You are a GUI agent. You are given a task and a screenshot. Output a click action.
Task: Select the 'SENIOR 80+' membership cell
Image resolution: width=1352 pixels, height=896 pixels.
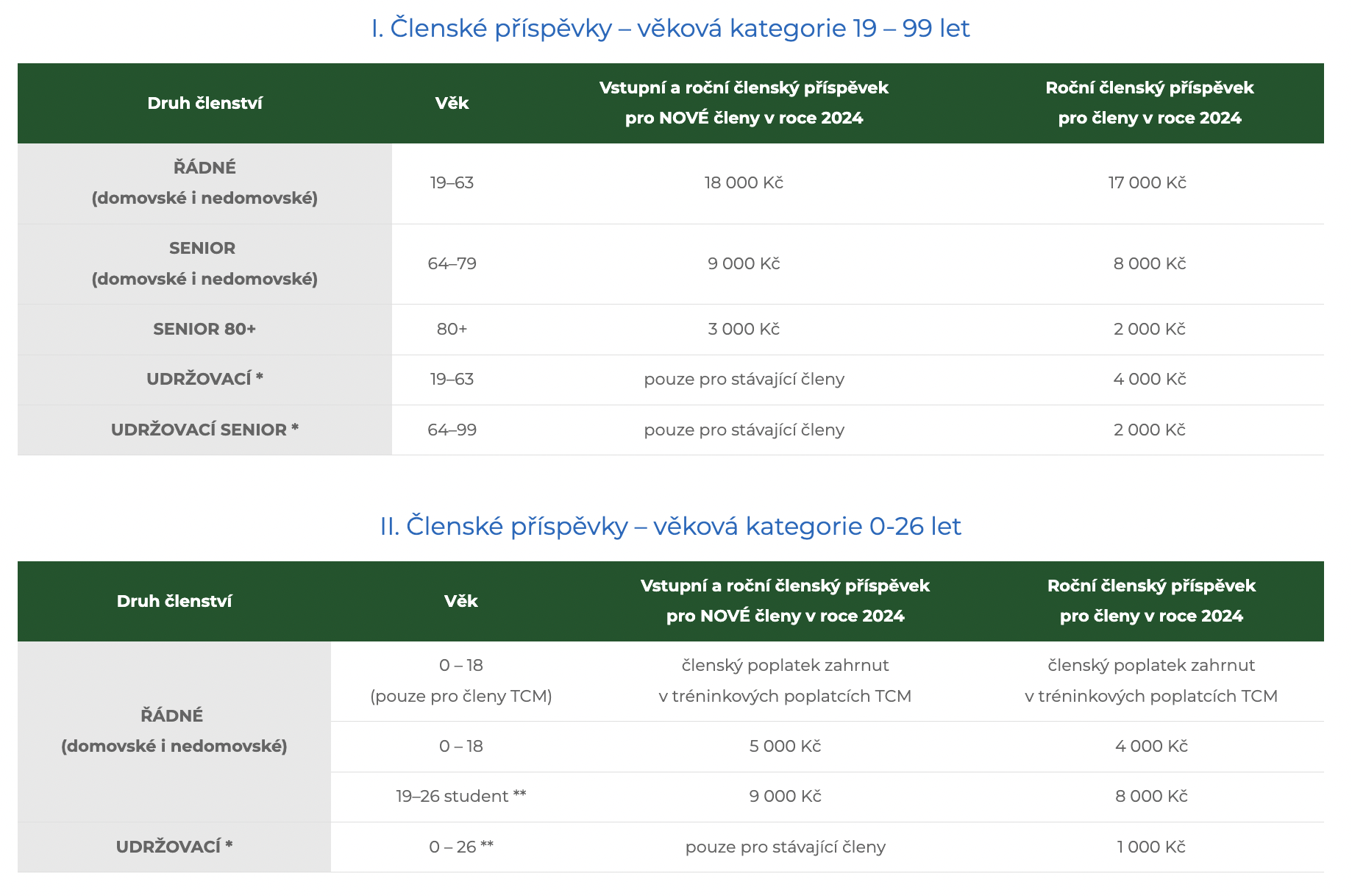pyautogui.click(x=204, y=330)
